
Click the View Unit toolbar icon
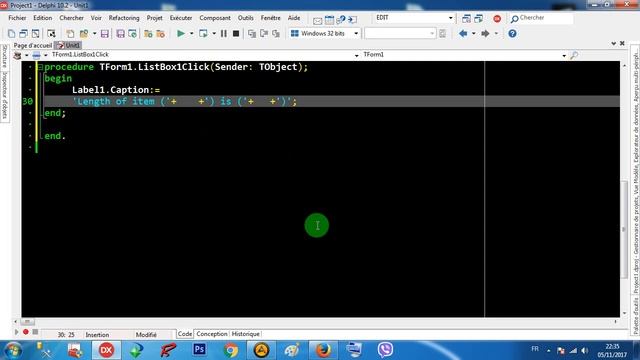point(23,34)
